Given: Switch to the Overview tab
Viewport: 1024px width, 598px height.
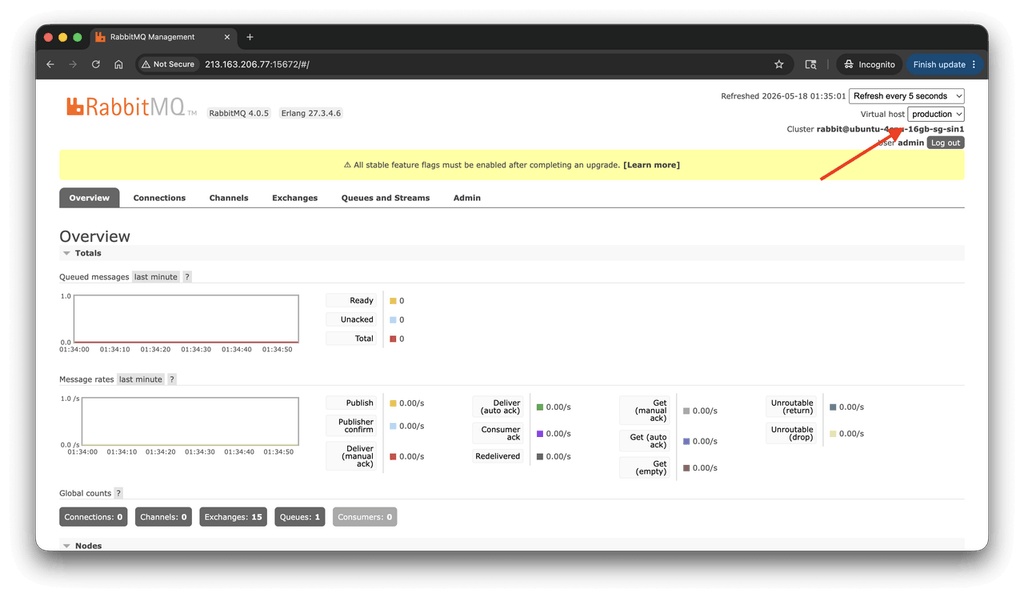Looking at the screenshot, I should tap(89, 198).
